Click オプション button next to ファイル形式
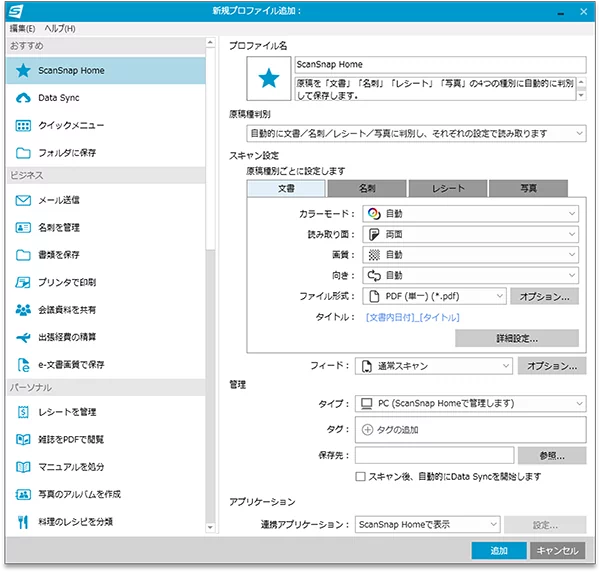 tap(544, 297)
